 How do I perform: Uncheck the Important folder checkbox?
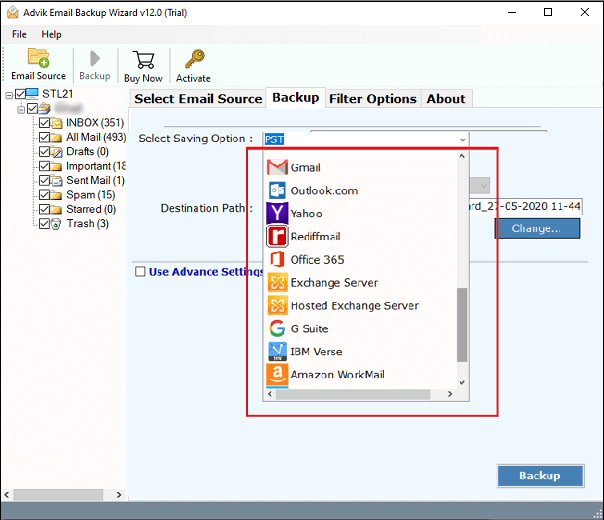pos(44,166)
